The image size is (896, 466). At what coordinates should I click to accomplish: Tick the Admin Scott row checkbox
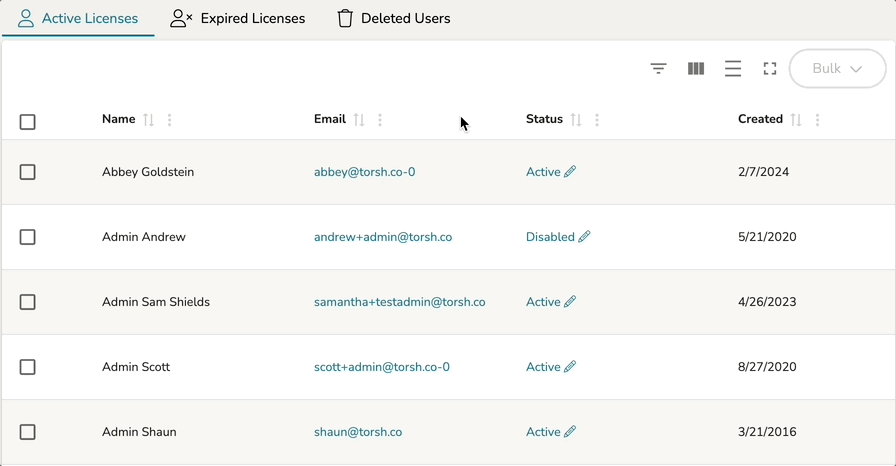point(28,367)
